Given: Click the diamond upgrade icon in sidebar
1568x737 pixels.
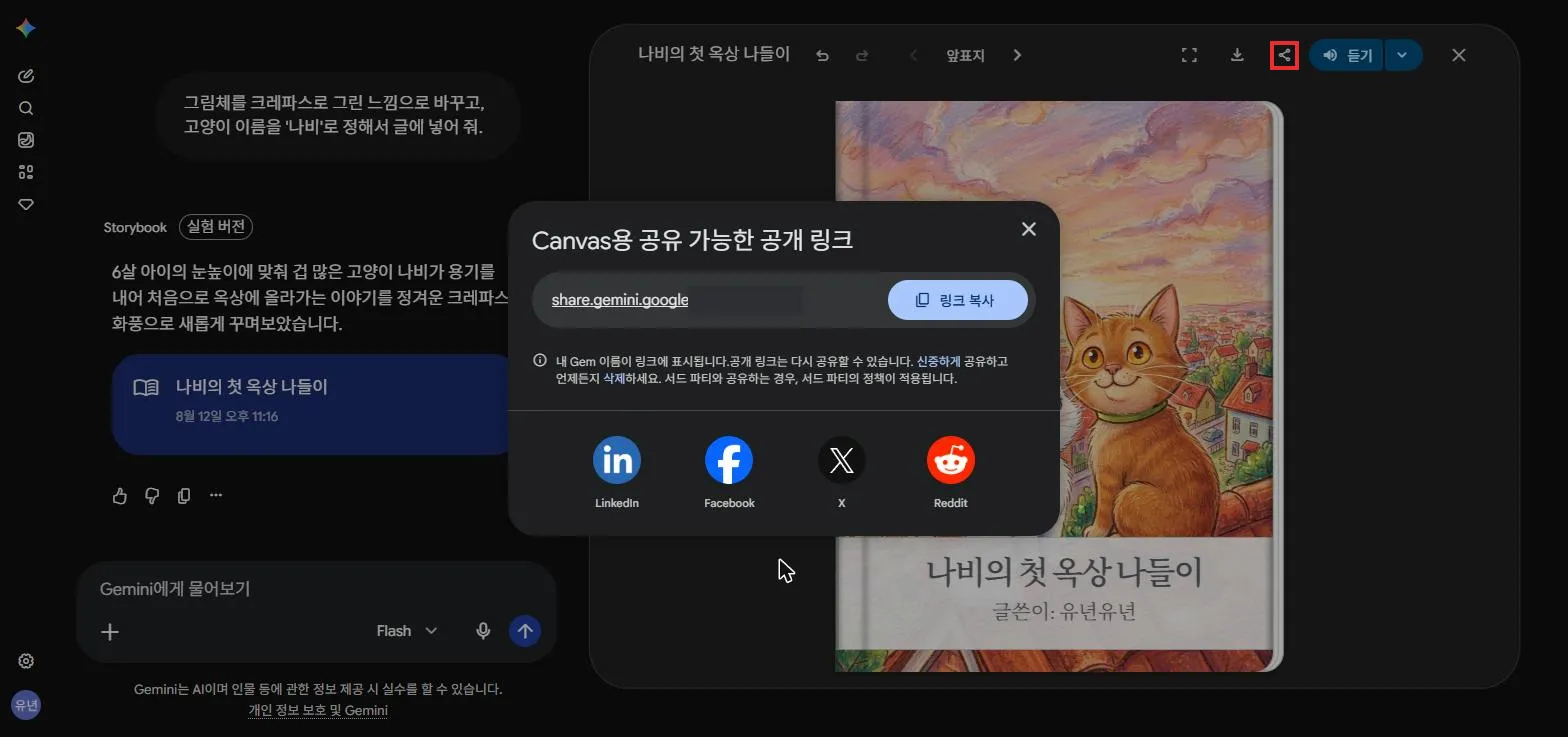Looking at the screenshot, I should [x=26, y=204].
